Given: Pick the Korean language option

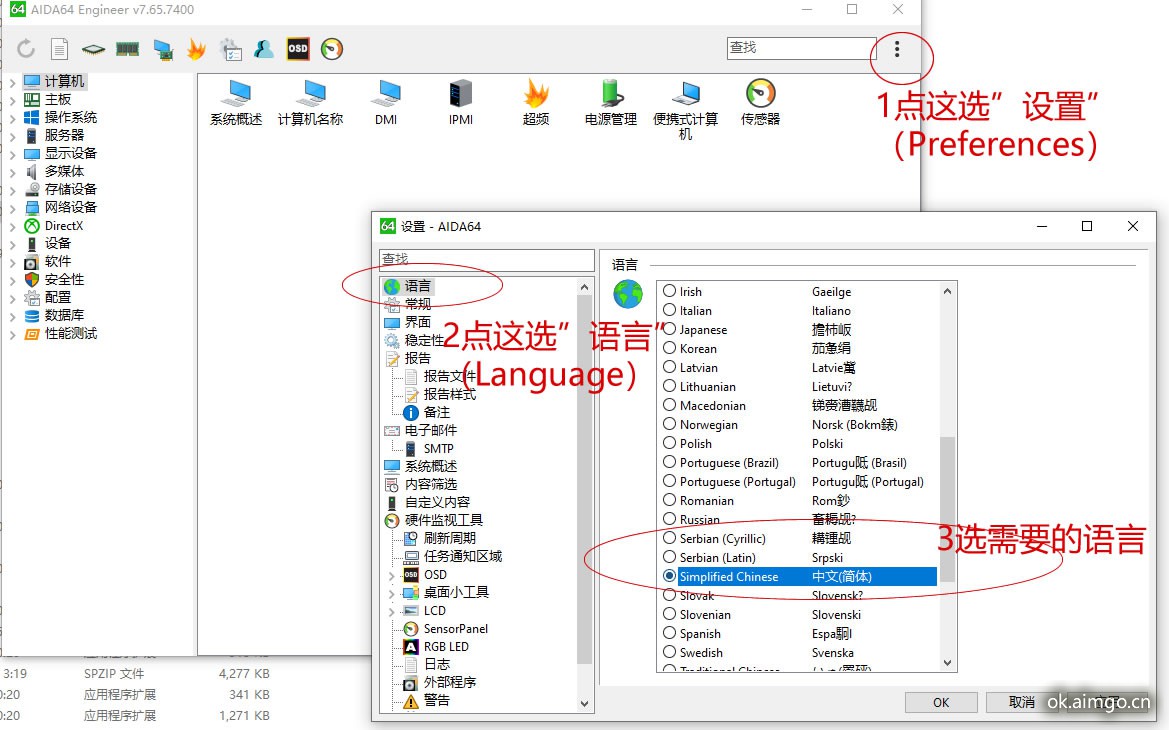Looking at the screenshot, I should coord(669,348).
